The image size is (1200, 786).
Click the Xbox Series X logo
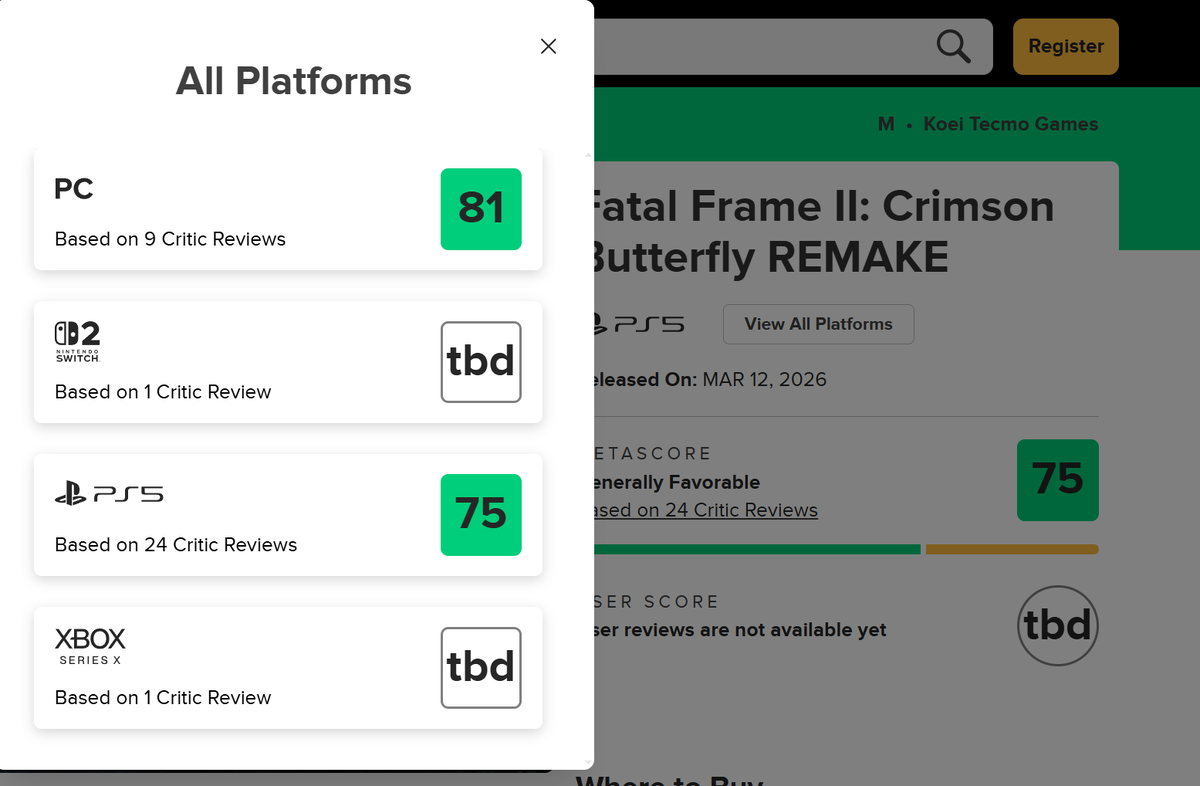click(90, 647)
